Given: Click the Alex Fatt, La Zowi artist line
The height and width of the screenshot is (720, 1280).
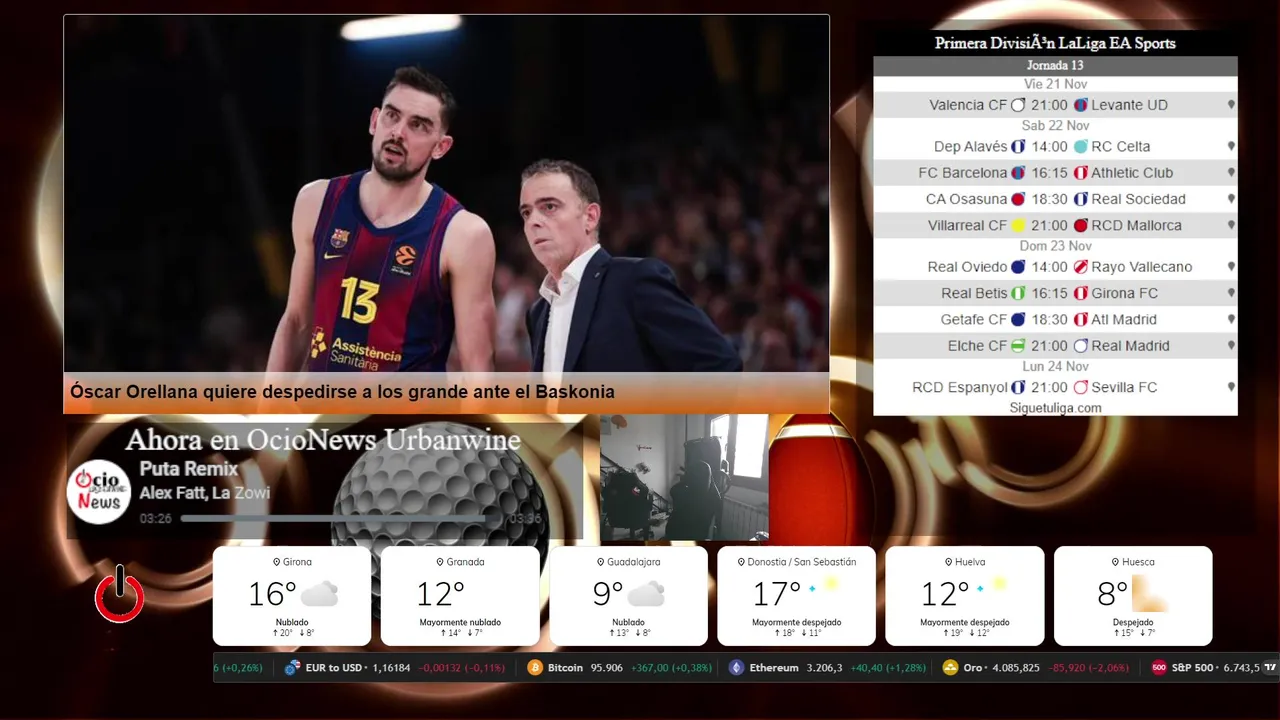Looking at the screenshot, I should coord(204,493).
